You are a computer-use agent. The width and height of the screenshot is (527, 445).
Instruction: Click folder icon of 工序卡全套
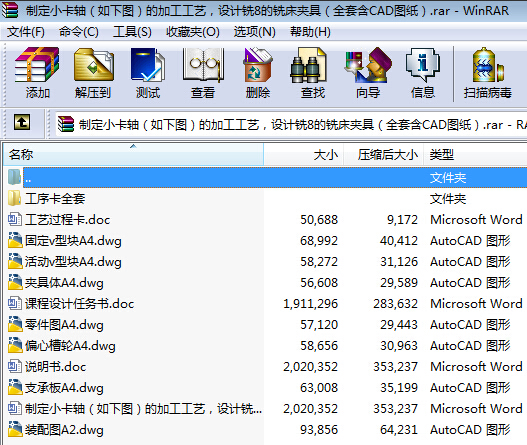click(x=14, y=198)
